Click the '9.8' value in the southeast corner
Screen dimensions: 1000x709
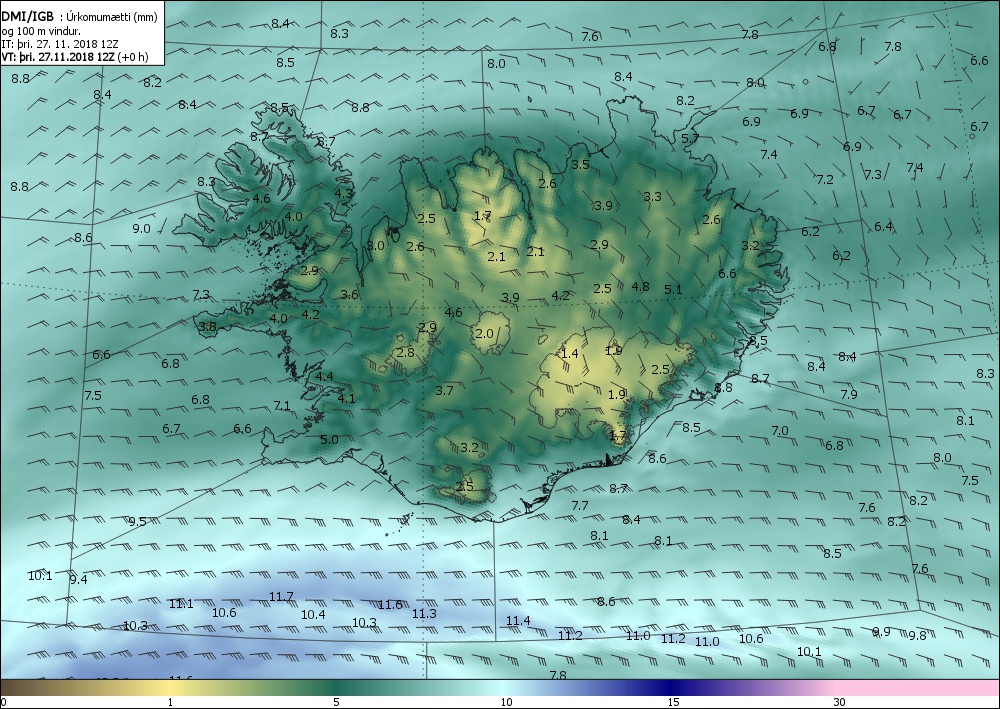[918, 635]
